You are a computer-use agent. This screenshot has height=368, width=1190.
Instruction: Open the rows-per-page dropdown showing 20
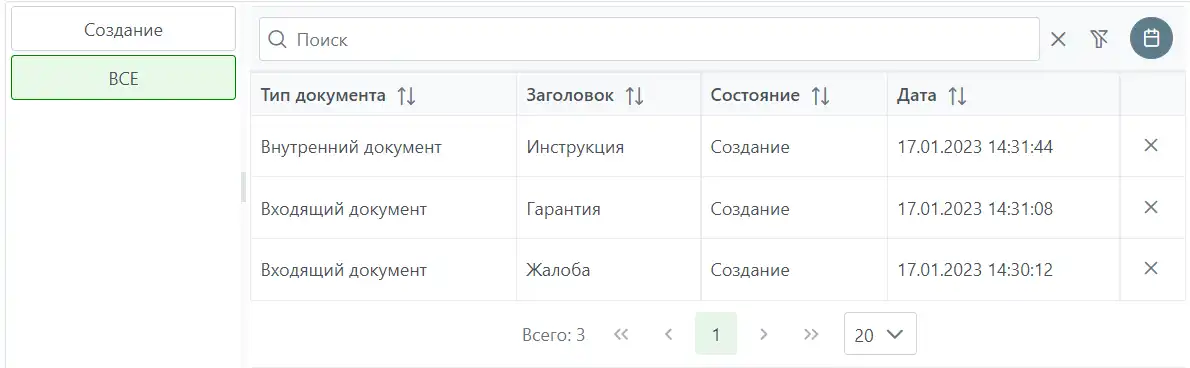(880, 334)
